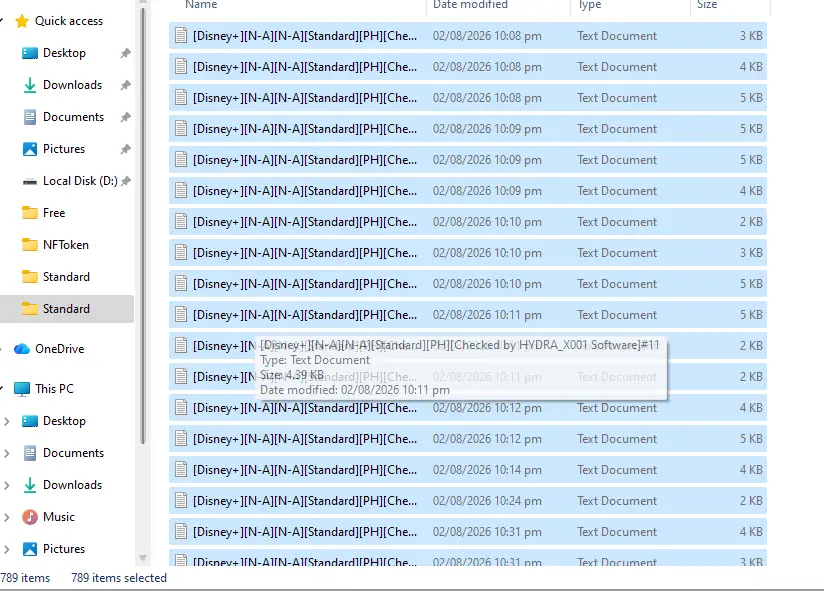Click the Quick access star icon
Screen dimensions: 824x591
pos(22,21)
